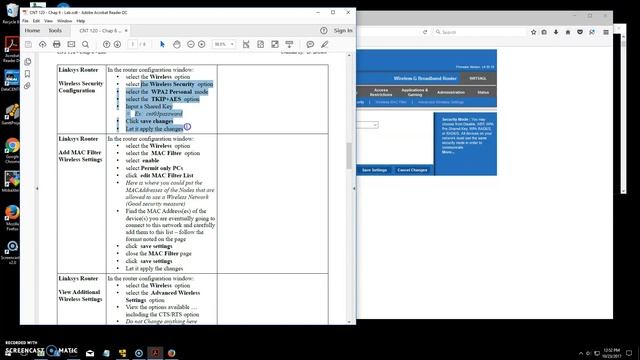
Task: Open the find text magnifier in Acrobat
Action: (x=85, y=44)
